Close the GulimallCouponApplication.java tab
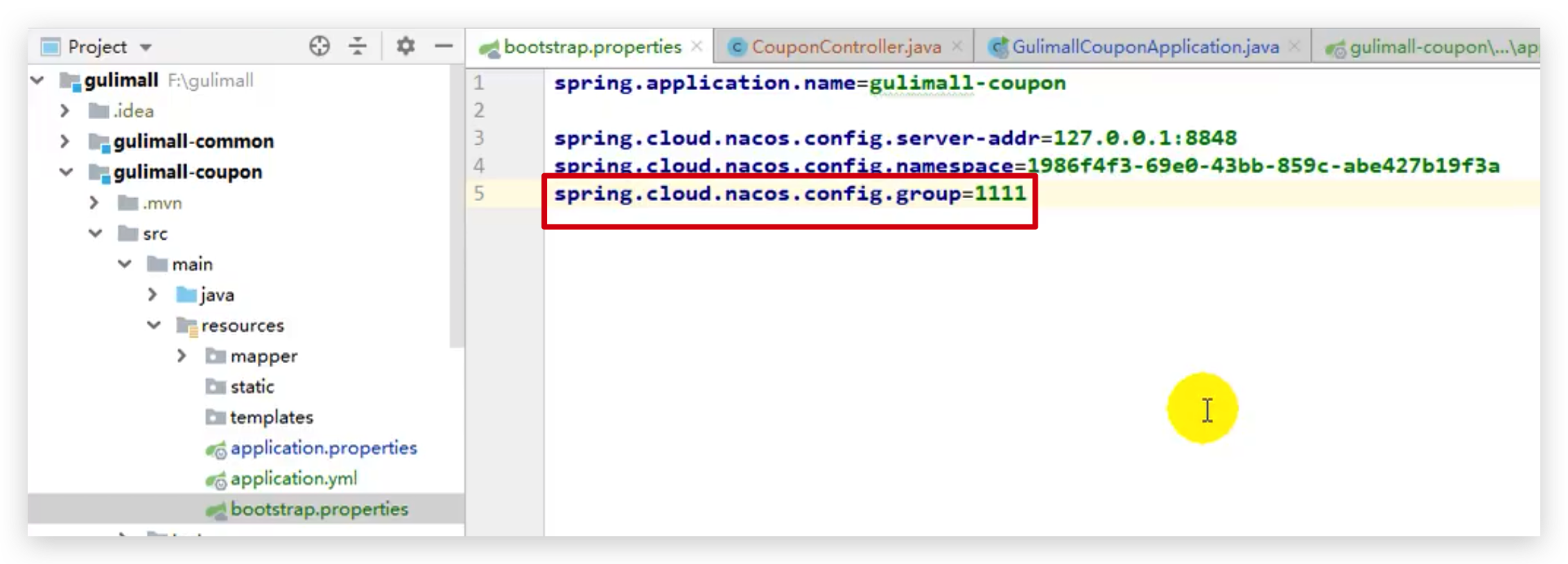Image resolution: width=1568 pixels, height=564 pixels. pyautogui.click(x=1293, y=46)
